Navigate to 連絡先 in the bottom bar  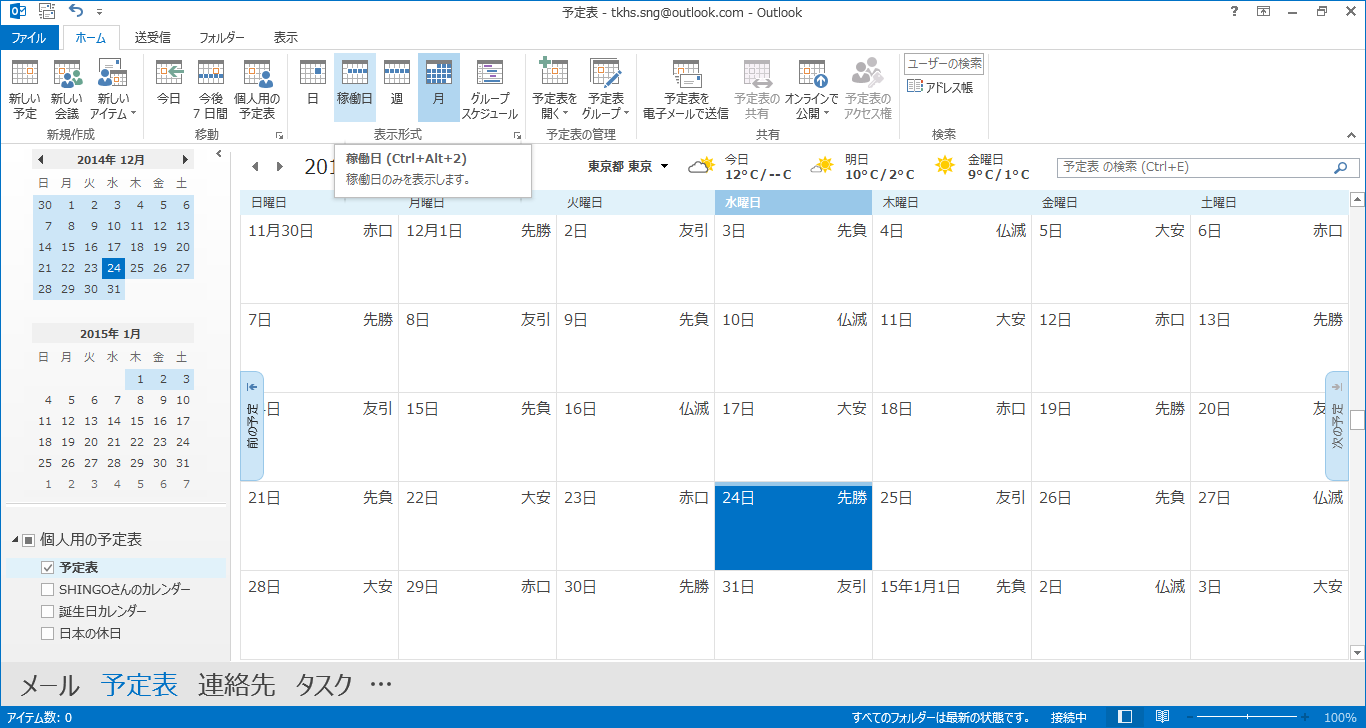tap(236, 685)
